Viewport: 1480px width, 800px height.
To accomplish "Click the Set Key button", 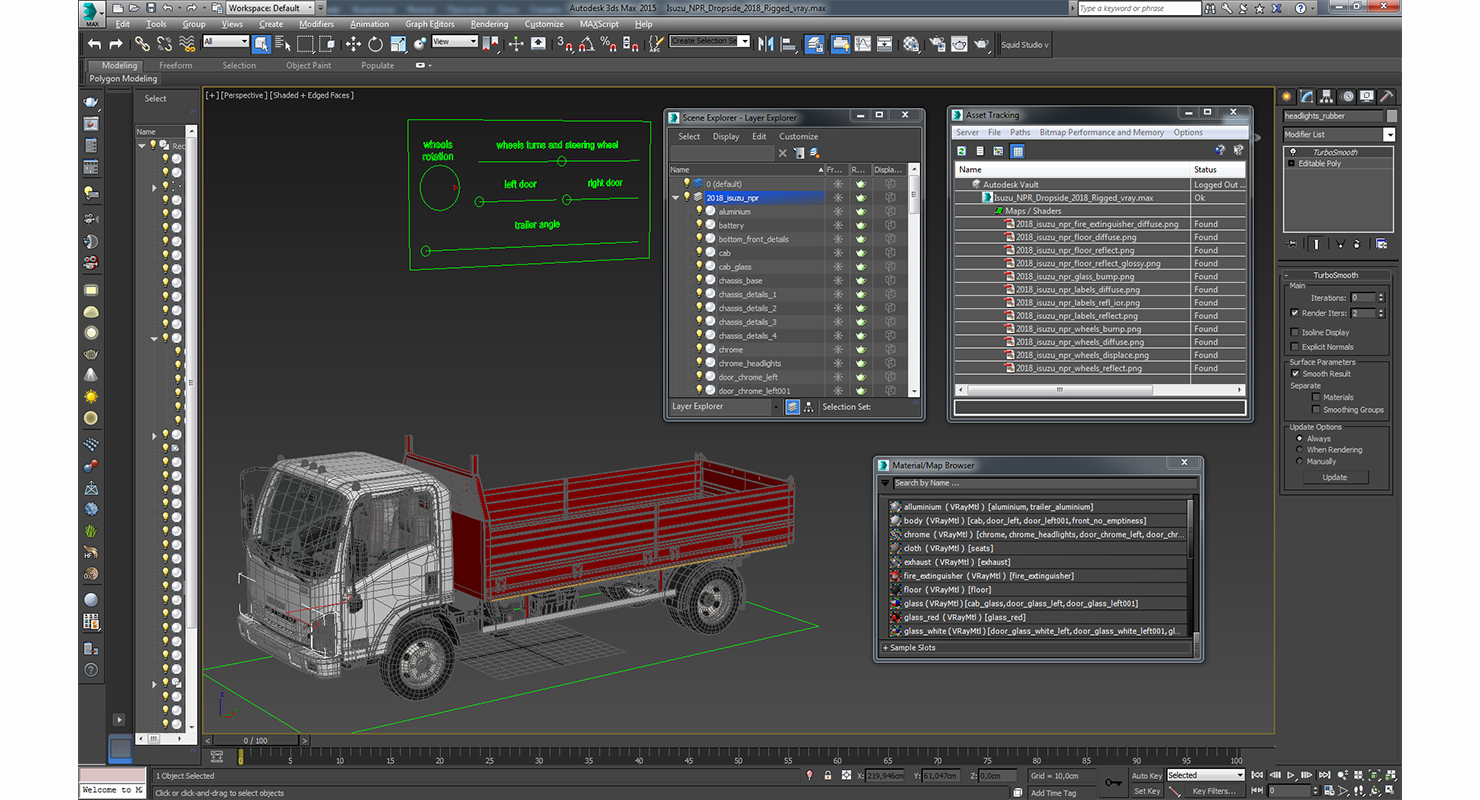I will coord(1147,791).
